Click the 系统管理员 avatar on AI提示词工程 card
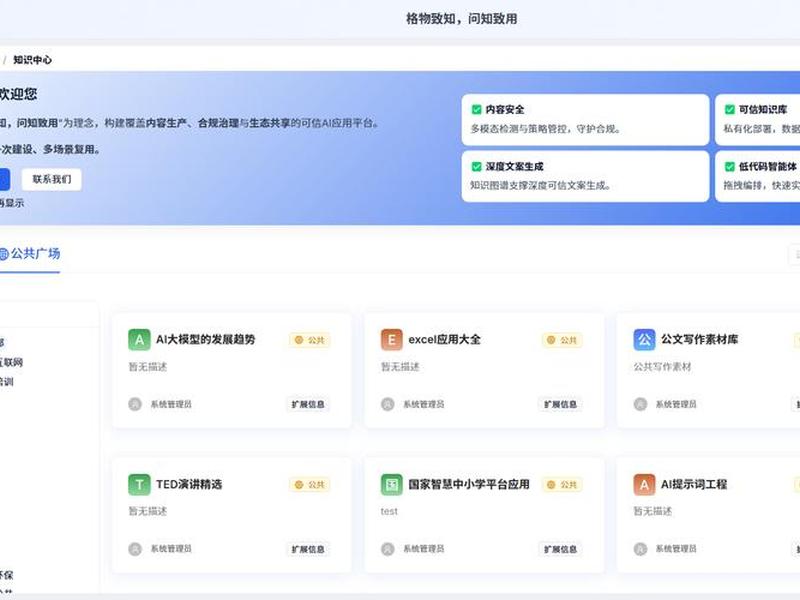The height and width of the screenshot is (600, 800). coord(640,549)
